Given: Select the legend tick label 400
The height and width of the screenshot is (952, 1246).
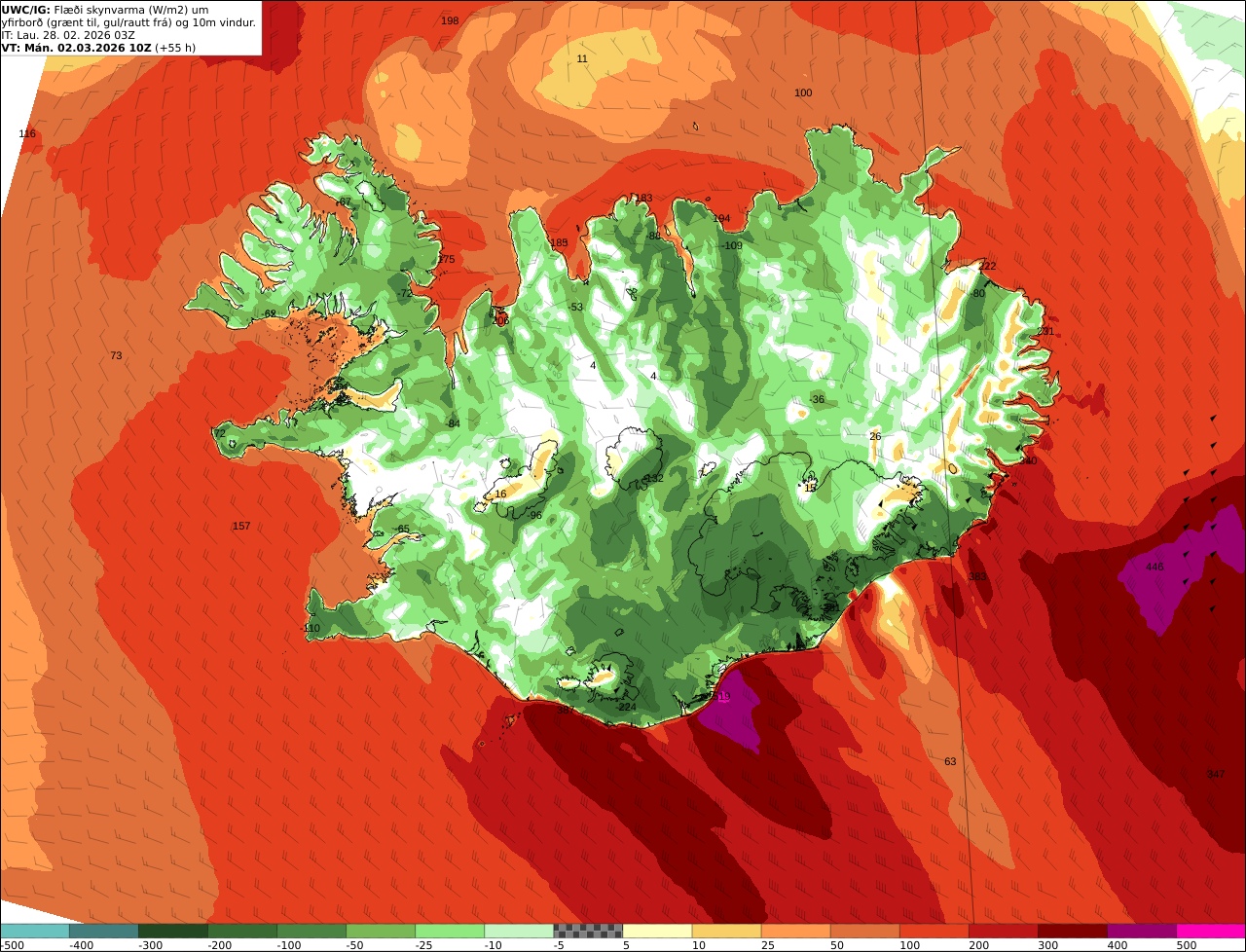Looking at the screenshot, I should click(x=1117, y=944).
